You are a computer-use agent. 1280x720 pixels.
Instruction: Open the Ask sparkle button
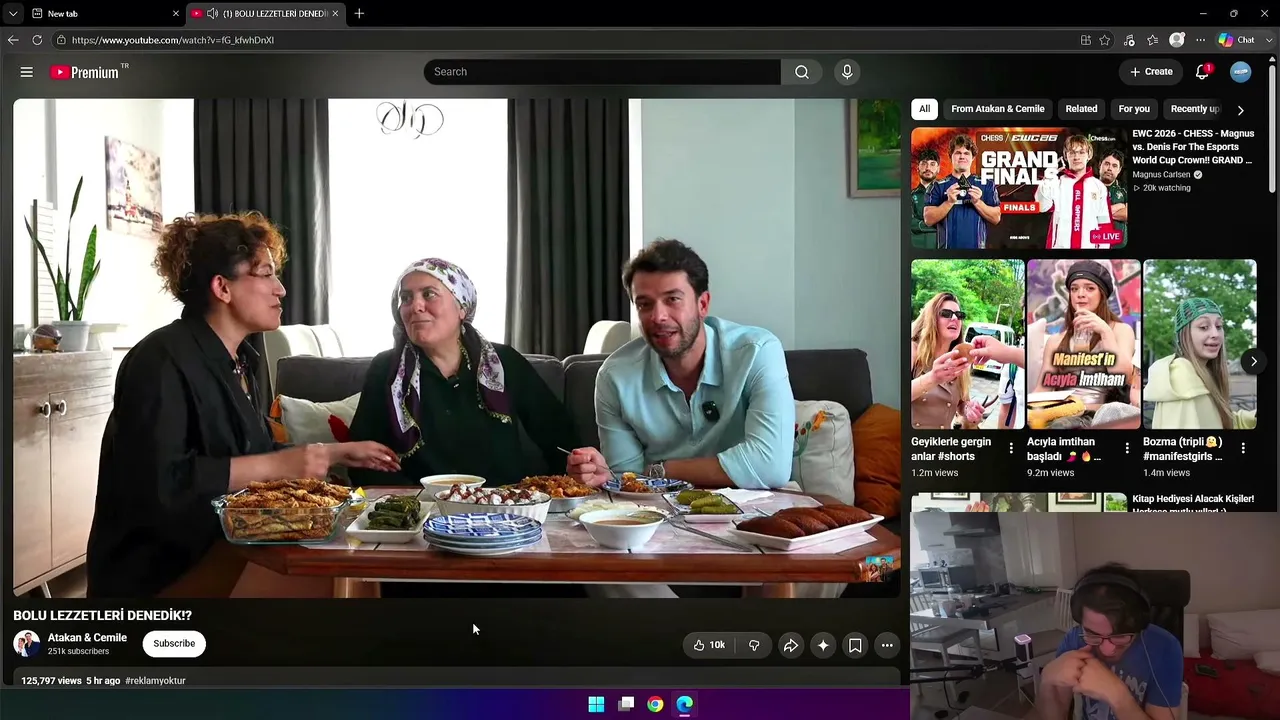point(823,645)
